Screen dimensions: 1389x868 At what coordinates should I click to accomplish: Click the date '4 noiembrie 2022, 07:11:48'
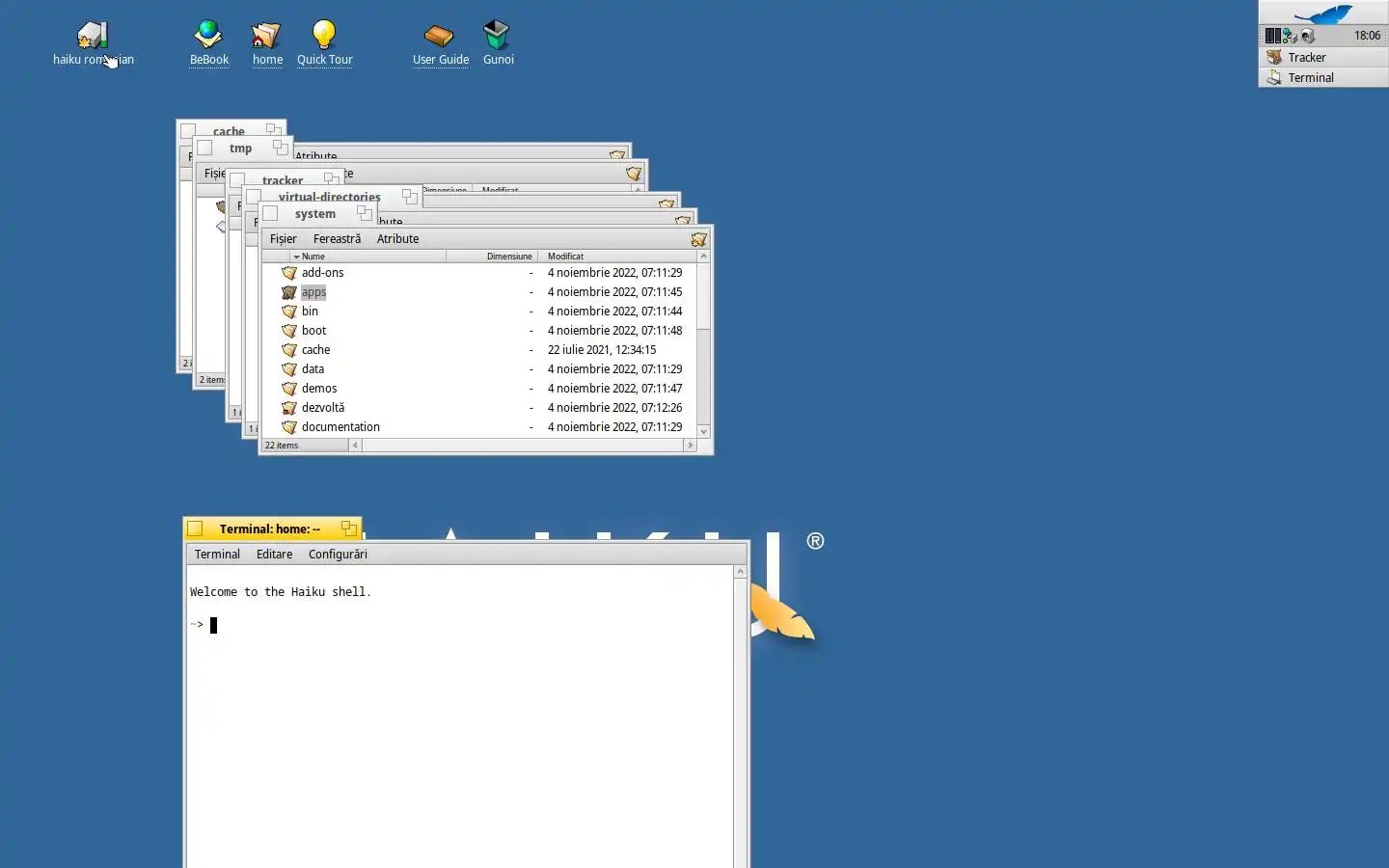click(614, 331)
